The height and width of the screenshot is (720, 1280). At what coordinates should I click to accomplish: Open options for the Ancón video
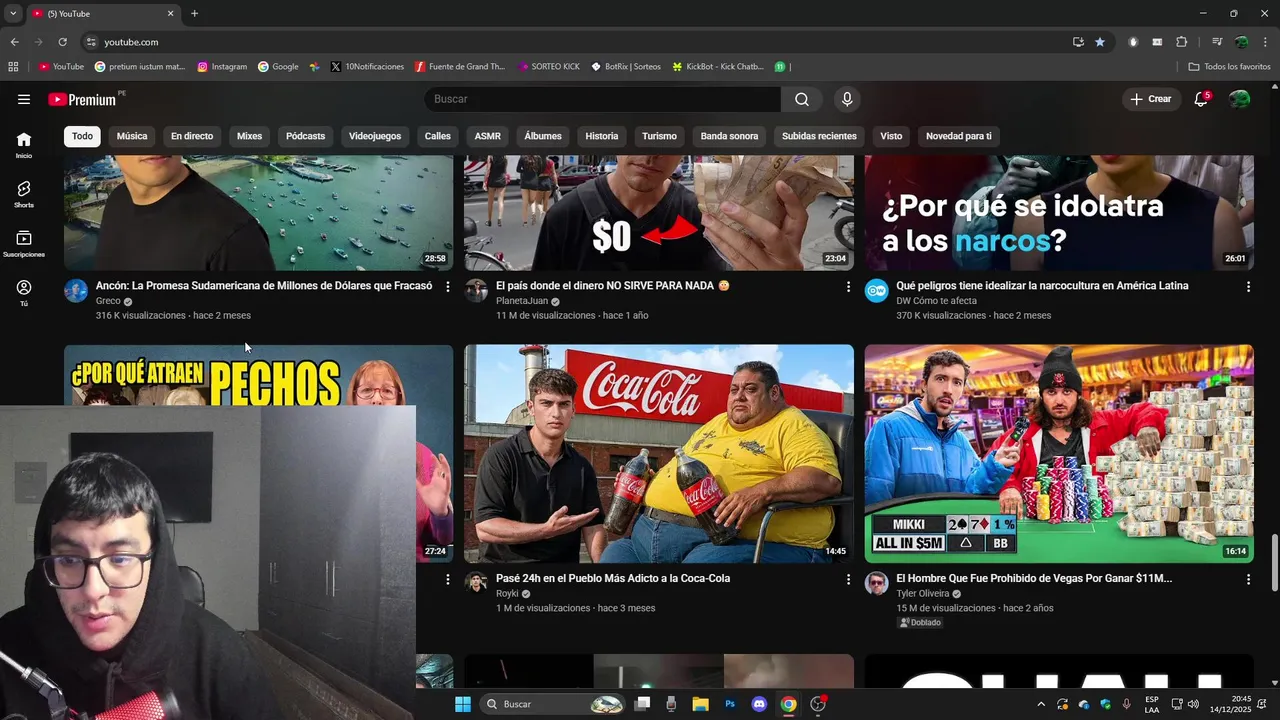tap(448, 286)
